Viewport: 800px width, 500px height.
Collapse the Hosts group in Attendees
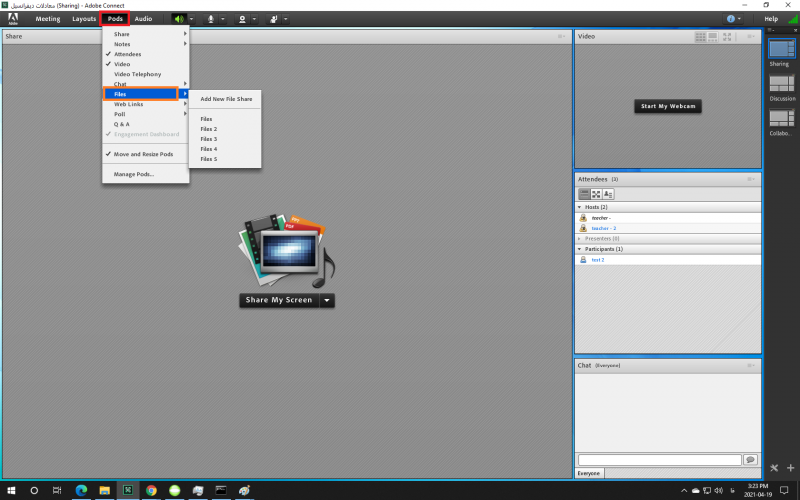(580, 207)
